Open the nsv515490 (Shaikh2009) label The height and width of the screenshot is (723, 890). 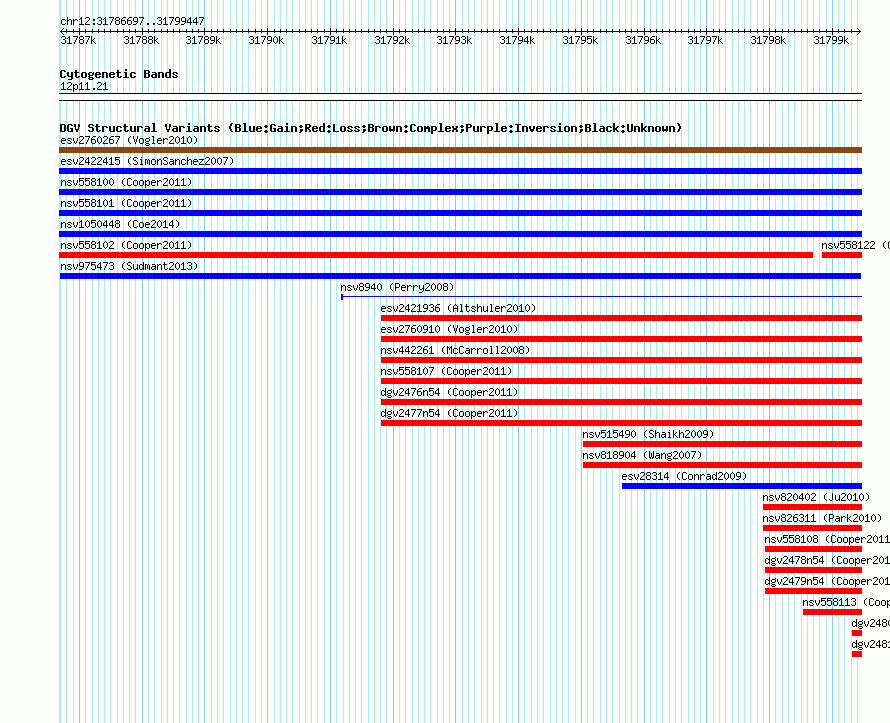click(x=648, y=434)
